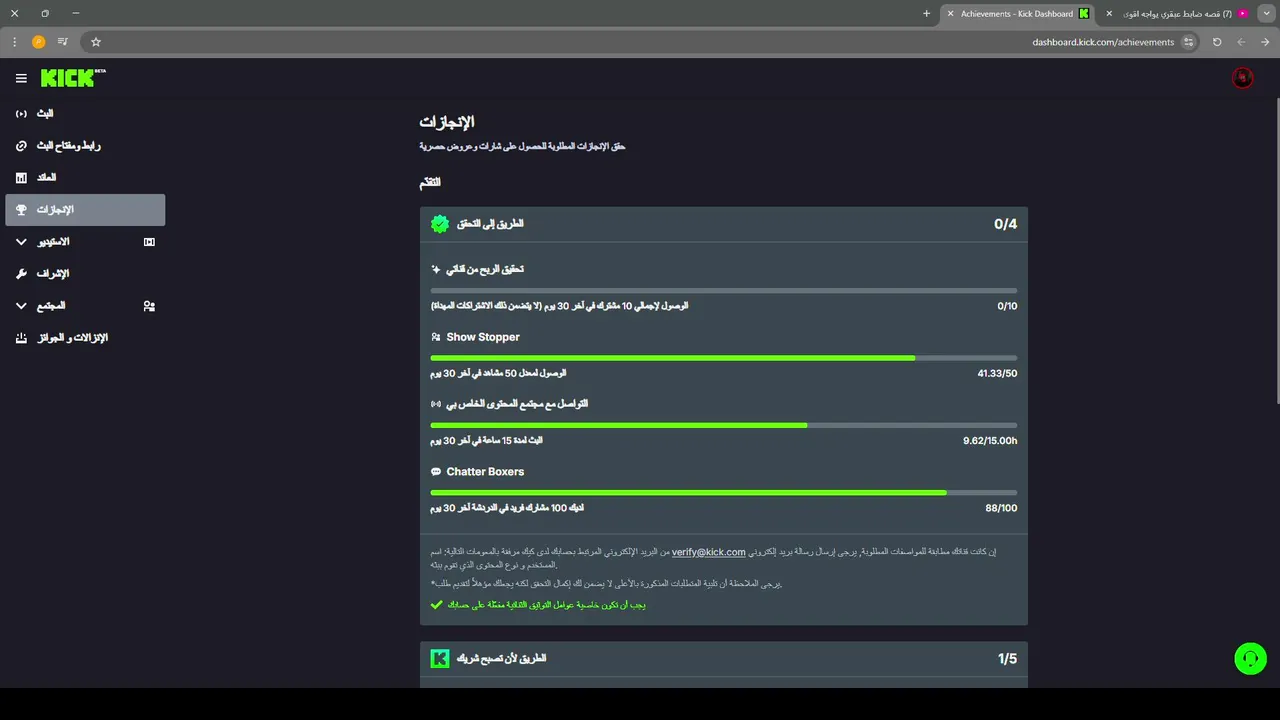This screenshot has width=1280, height=720.
Task: Click the 9.62/15.00h progress value
Action: pos(990,441)
